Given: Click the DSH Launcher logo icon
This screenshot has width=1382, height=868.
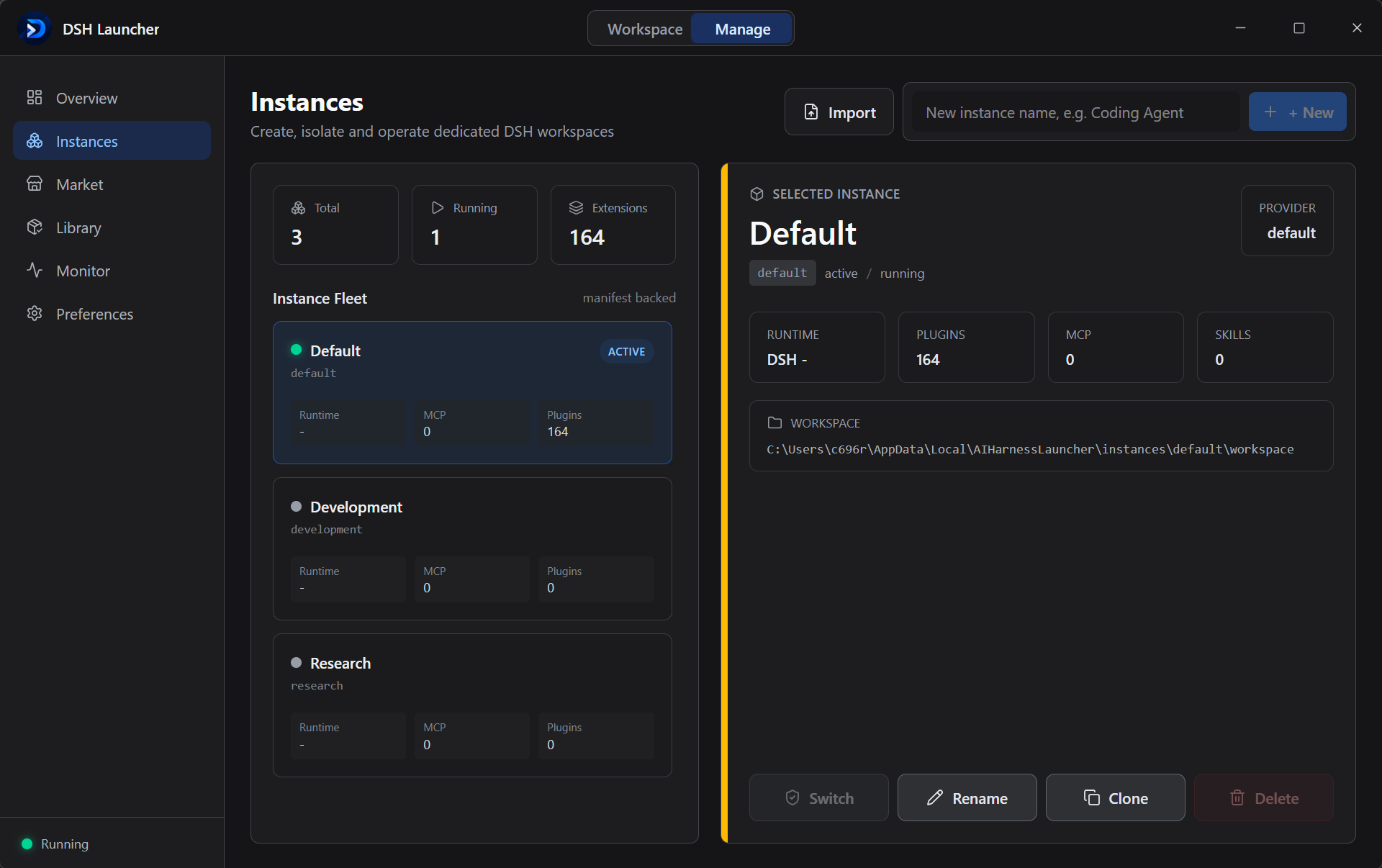Looking at the screenshot, I should (x=35, y=29).
